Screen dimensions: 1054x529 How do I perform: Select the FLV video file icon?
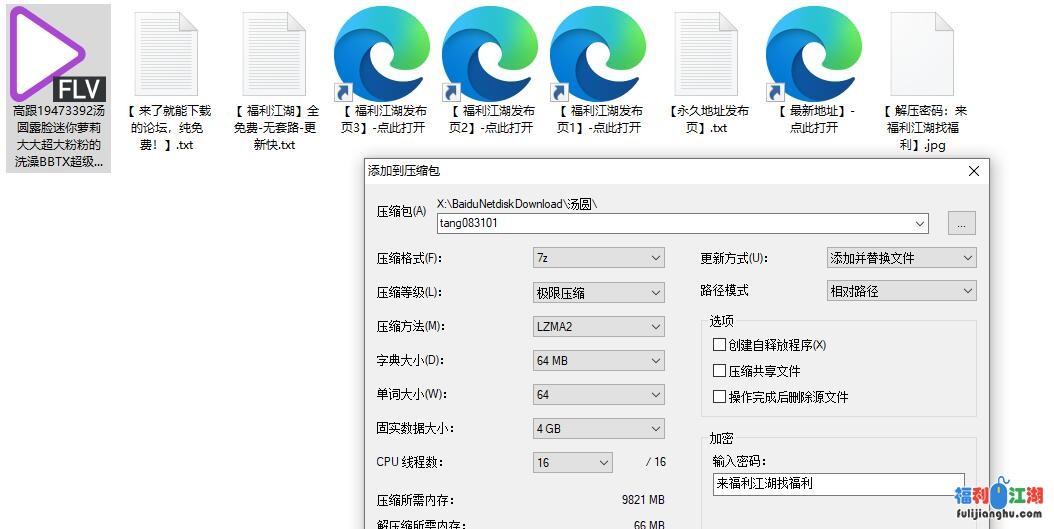[x=58, y=54]
